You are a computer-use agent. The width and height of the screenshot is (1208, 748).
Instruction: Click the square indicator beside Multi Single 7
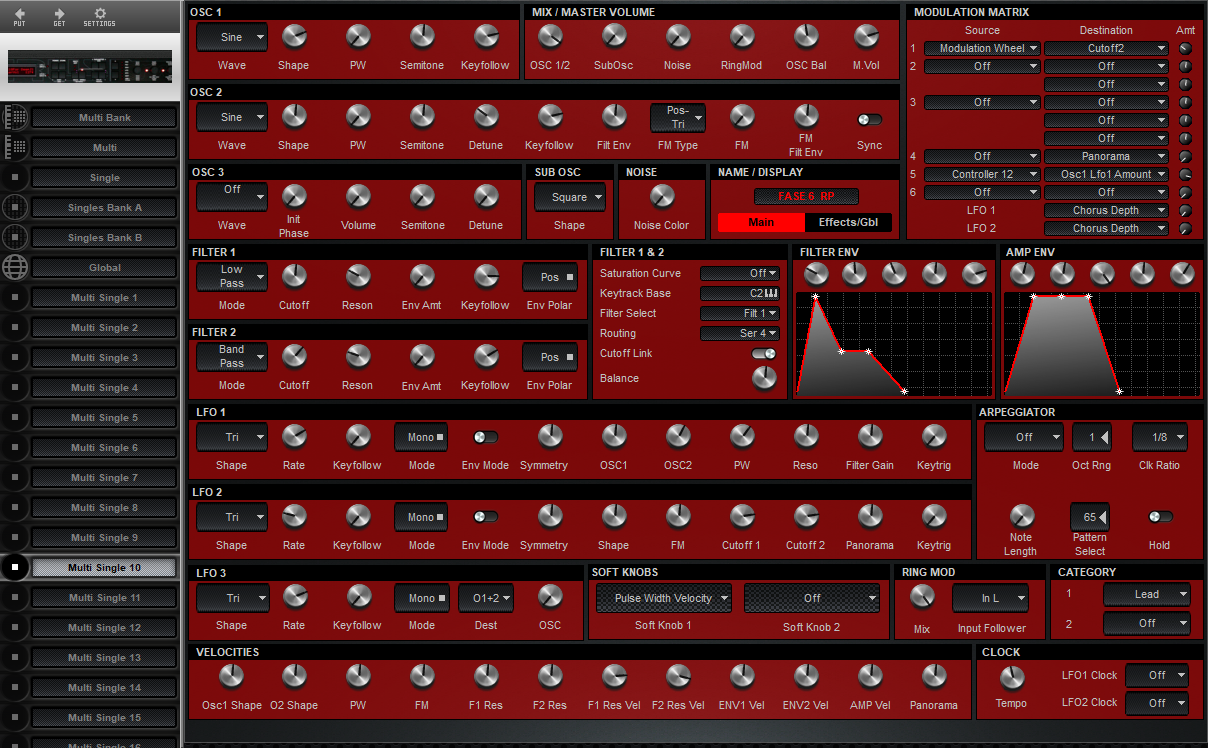point(15,477)
